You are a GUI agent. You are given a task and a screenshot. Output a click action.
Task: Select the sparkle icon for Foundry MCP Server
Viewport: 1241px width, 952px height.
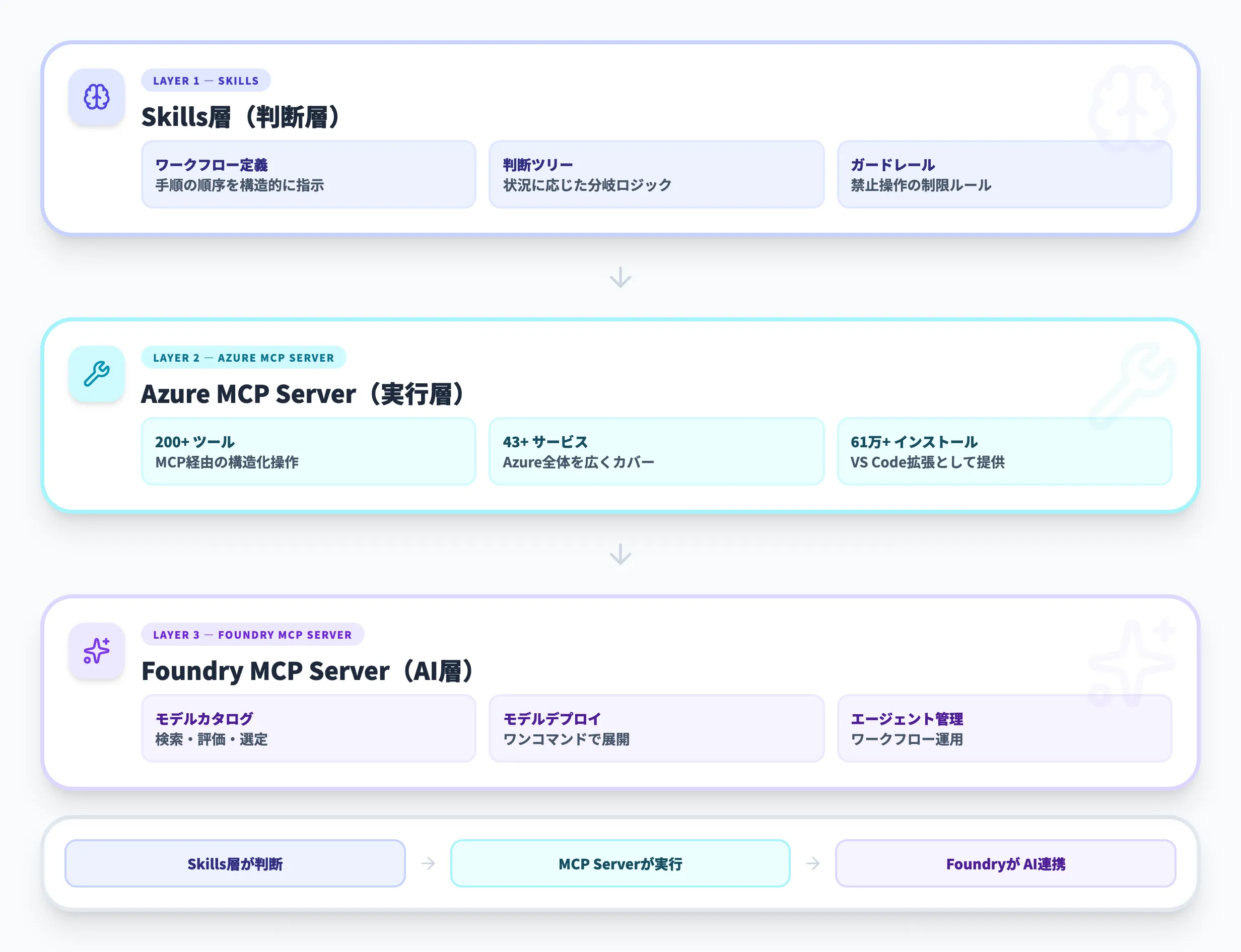point(96,651)
